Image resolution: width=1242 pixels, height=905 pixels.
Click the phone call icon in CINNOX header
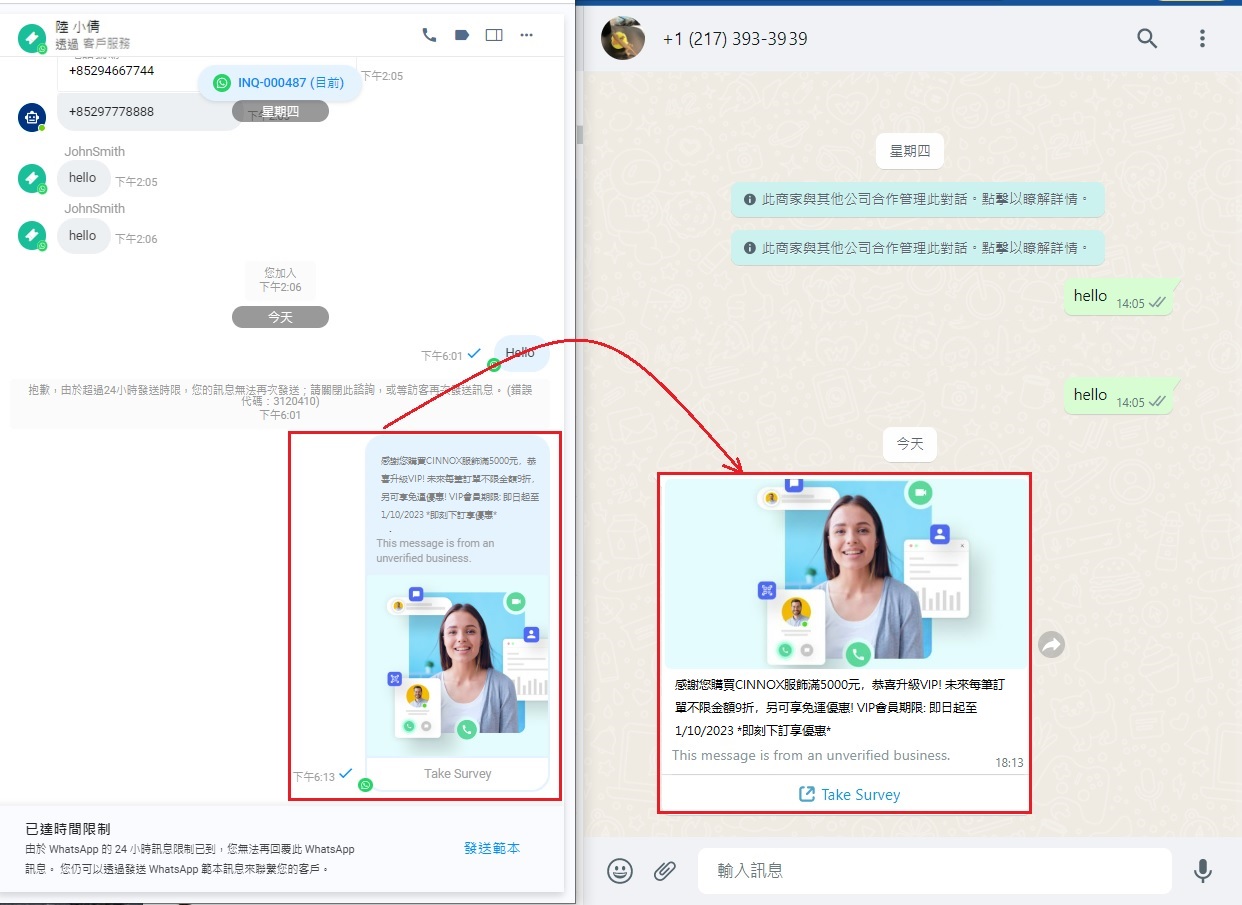point(429,35)
